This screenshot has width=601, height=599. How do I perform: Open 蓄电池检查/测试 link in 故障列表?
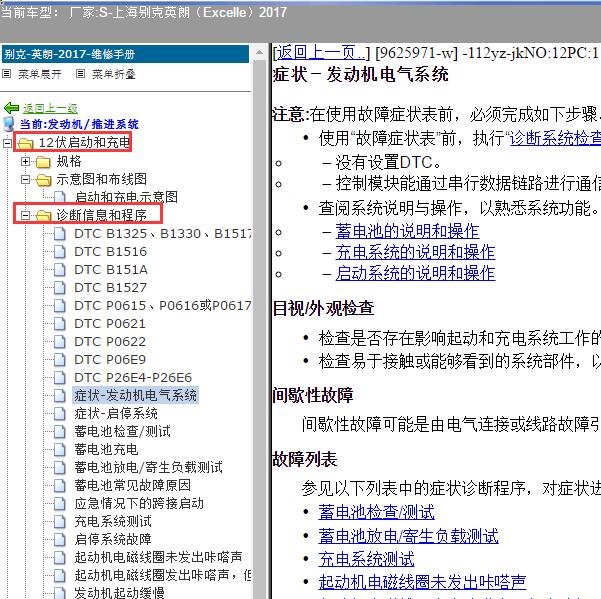376,512
